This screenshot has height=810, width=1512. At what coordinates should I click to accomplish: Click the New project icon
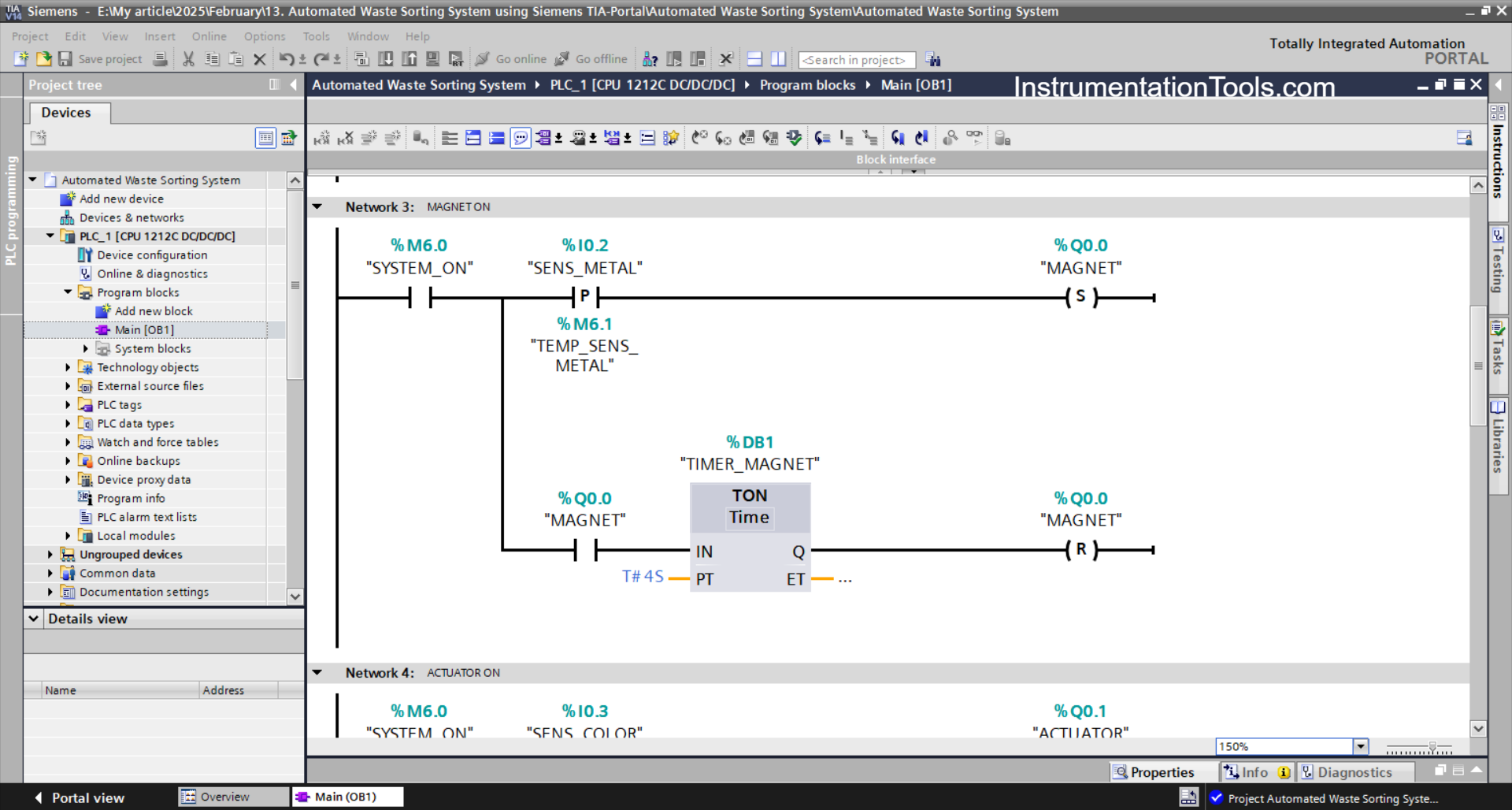pyautogui.click(x=21, y=59)
